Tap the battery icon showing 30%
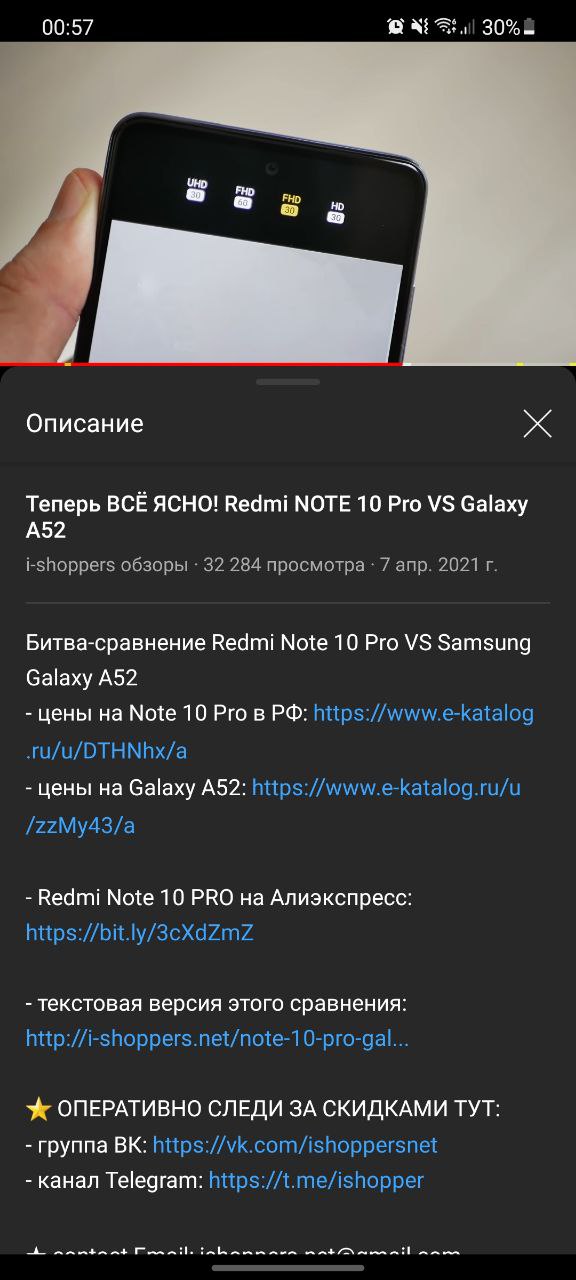 coord(529,27)
